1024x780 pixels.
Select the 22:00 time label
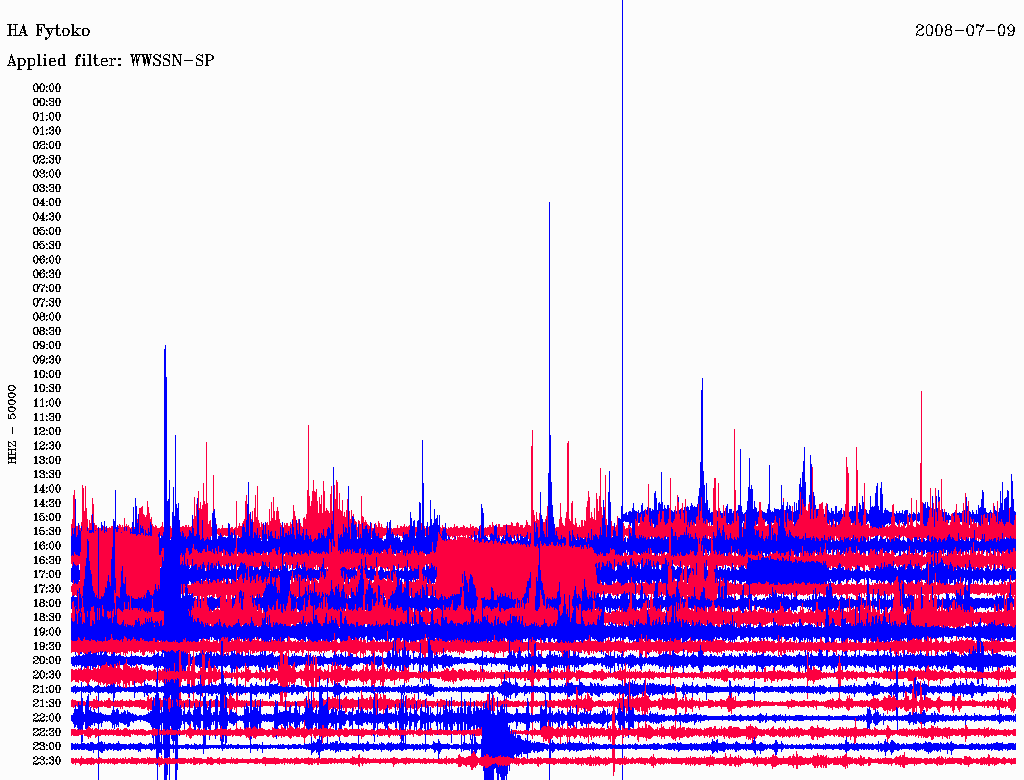(46, 718)
